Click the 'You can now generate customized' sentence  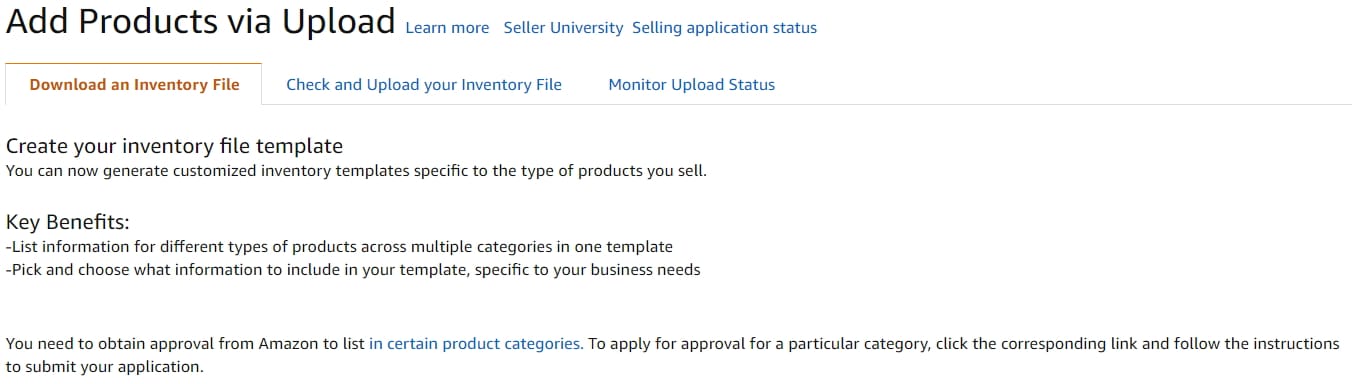[x=356, y=171]
